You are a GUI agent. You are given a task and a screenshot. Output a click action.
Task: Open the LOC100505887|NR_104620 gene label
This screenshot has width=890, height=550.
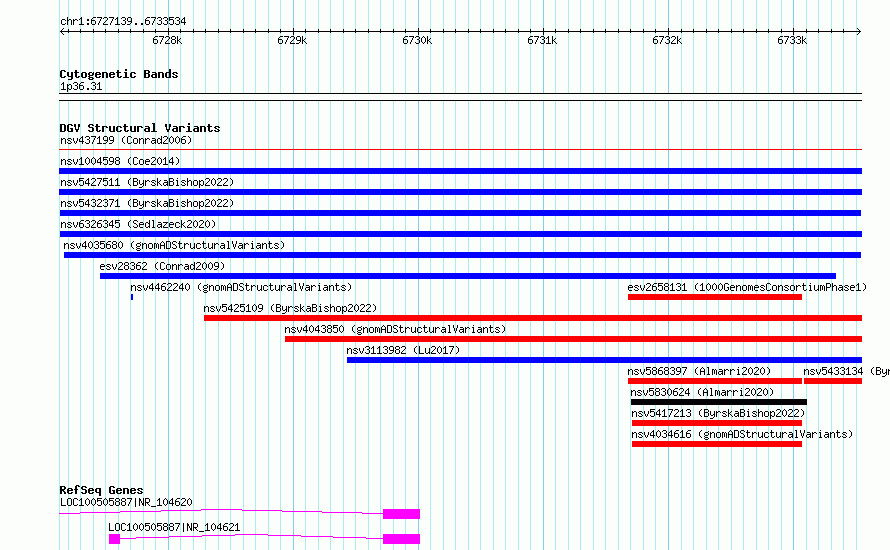[126, 502]
